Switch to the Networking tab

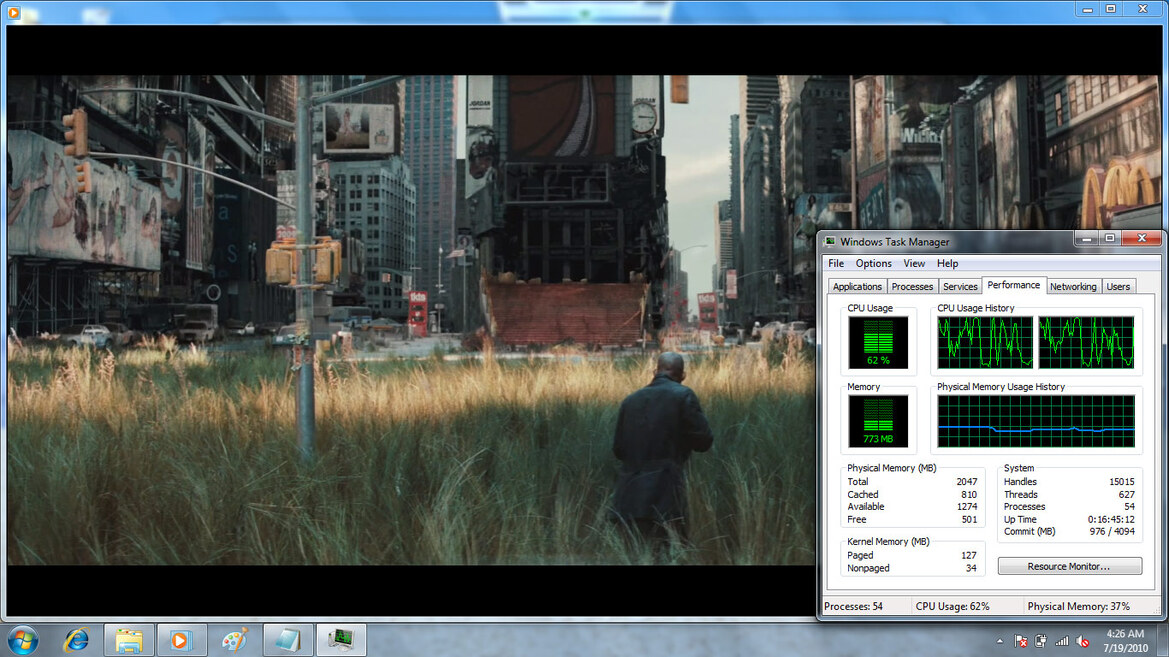tap(1073, 286)
